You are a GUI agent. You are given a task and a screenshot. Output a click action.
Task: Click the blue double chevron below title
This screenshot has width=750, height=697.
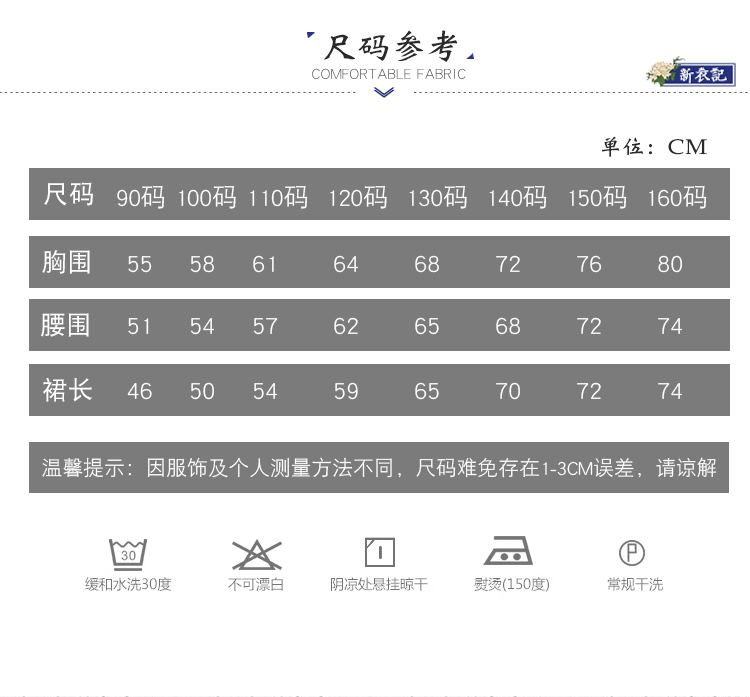[384, 93]
